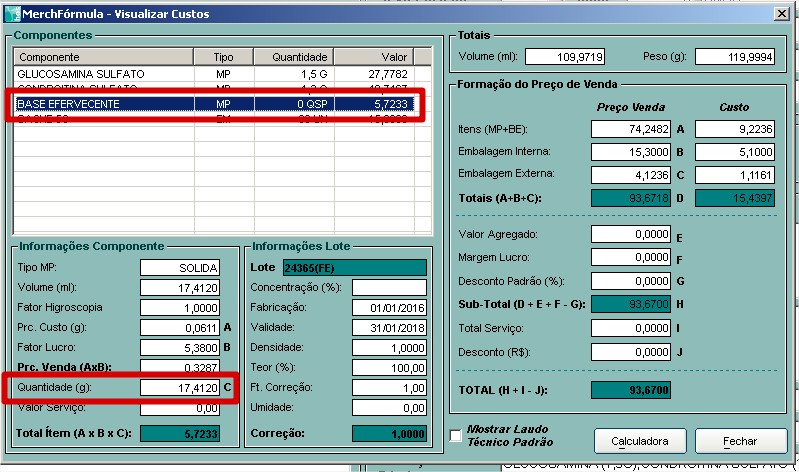This screenshot has height=472, width=799.
Task: Click the Fator Higroscopia field
Action: [180, 308]
